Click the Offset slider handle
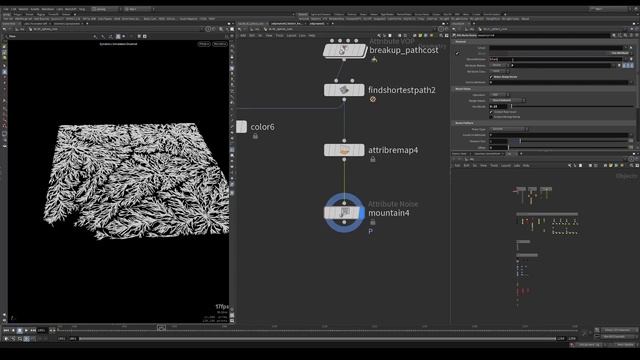Screen dimensions: 640x360 [509, 147]
